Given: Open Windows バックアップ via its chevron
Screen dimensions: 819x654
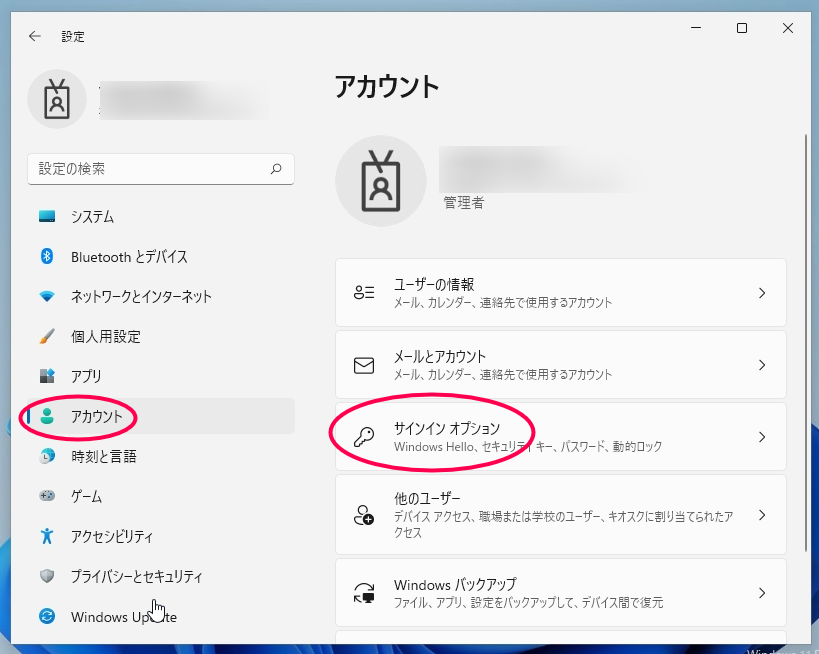Looking at the screenshot, I should click(762, 593).
